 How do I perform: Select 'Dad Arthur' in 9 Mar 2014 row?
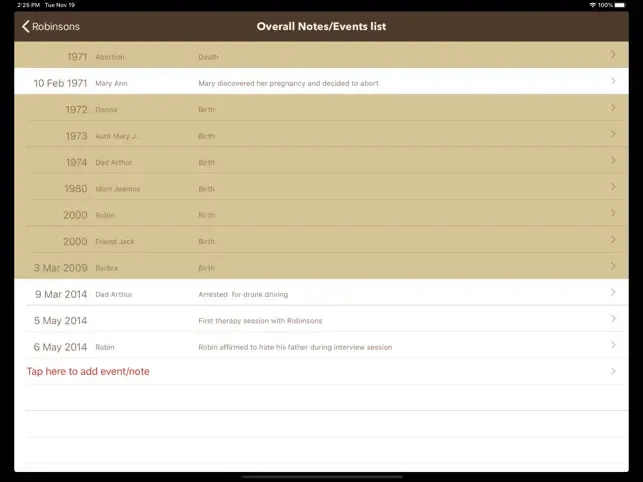114,295
